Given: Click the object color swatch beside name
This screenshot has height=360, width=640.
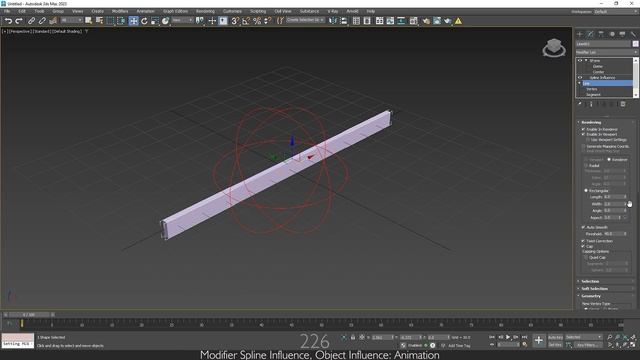Looking at the screenshot, I should 636,44.
